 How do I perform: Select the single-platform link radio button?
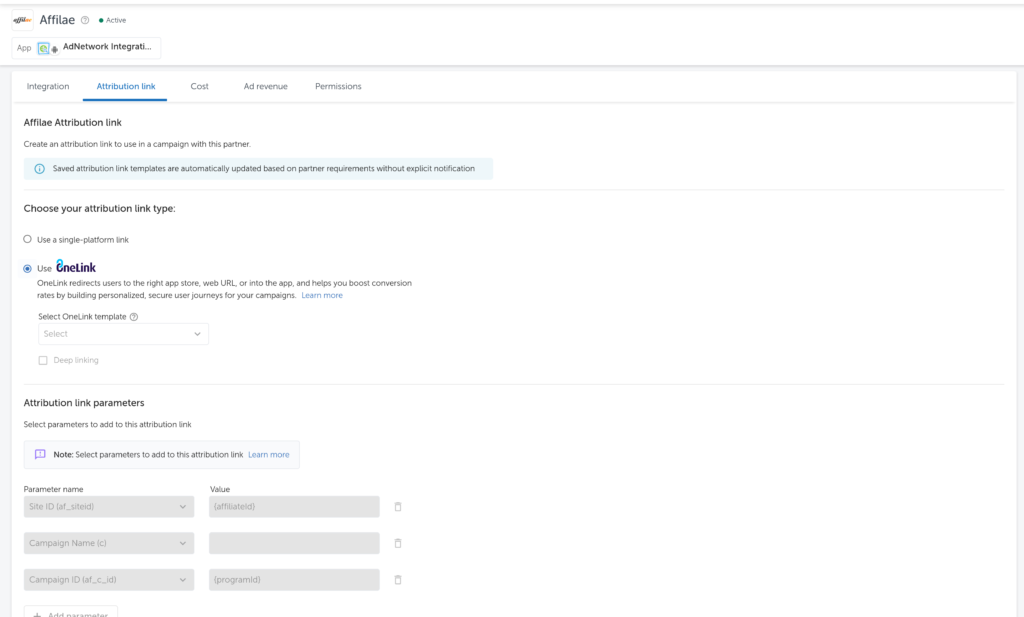click(x=28, y=239)
